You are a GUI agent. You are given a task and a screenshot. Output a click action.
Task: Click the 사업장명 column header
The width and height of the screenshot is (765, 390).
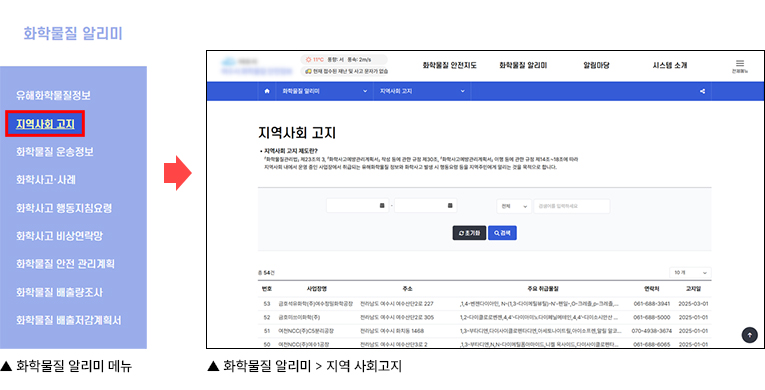(x=317, y=289)
